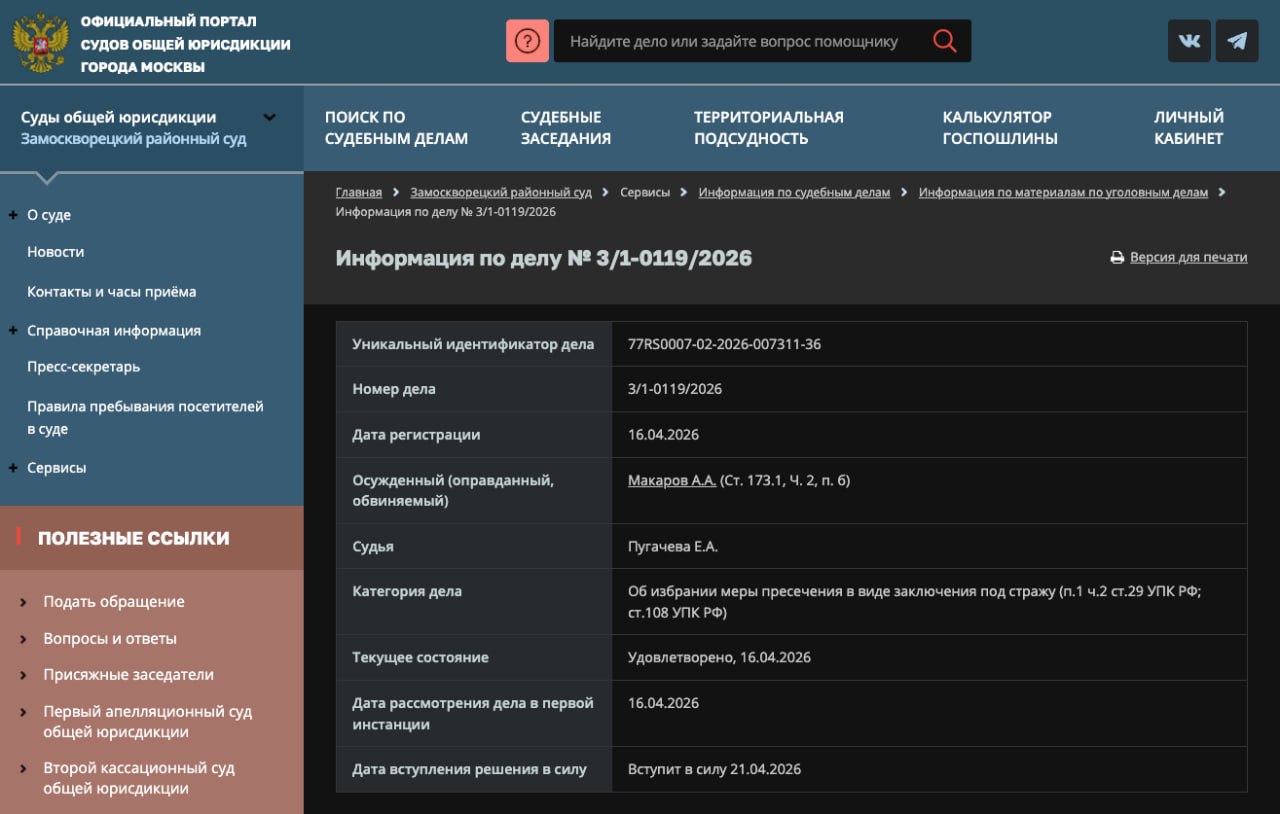Open the 'Поиск по судебным делам' menu
This screenshot has width=1280, height=814.
pos(396,128)
